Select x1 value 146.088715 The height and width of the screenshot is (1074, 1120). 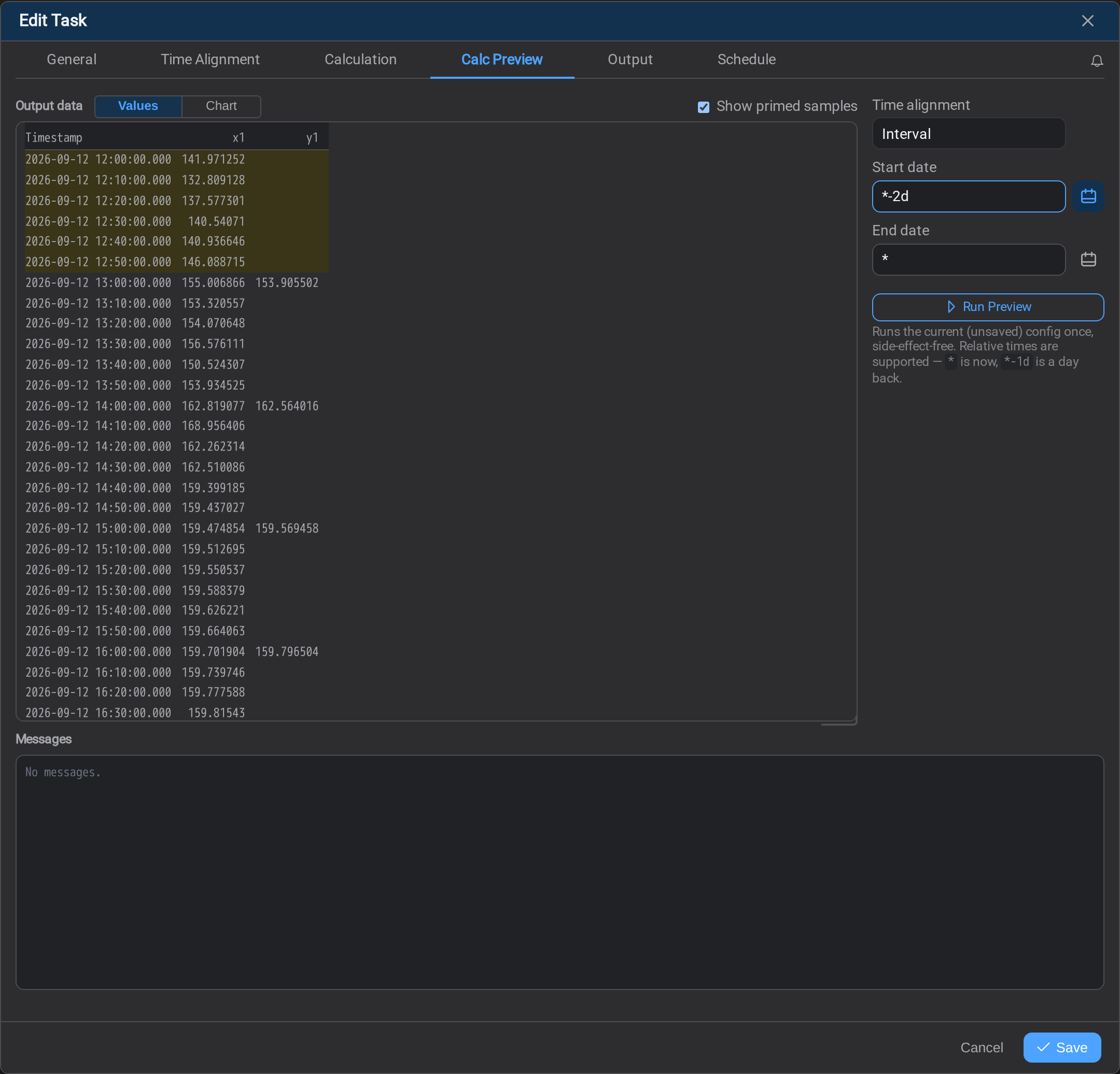pyautogui.click(x=213, y=262)
